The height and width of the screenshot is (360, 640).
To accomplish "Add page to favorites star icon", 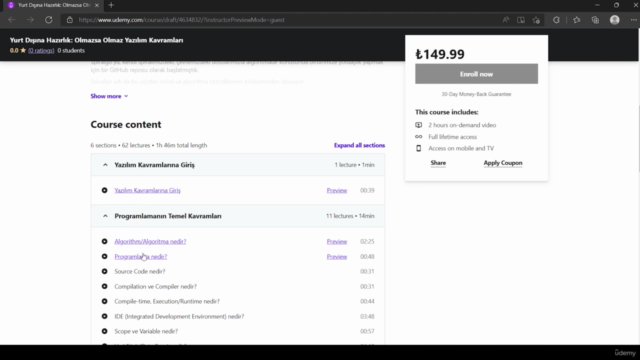I will [536, 20].
